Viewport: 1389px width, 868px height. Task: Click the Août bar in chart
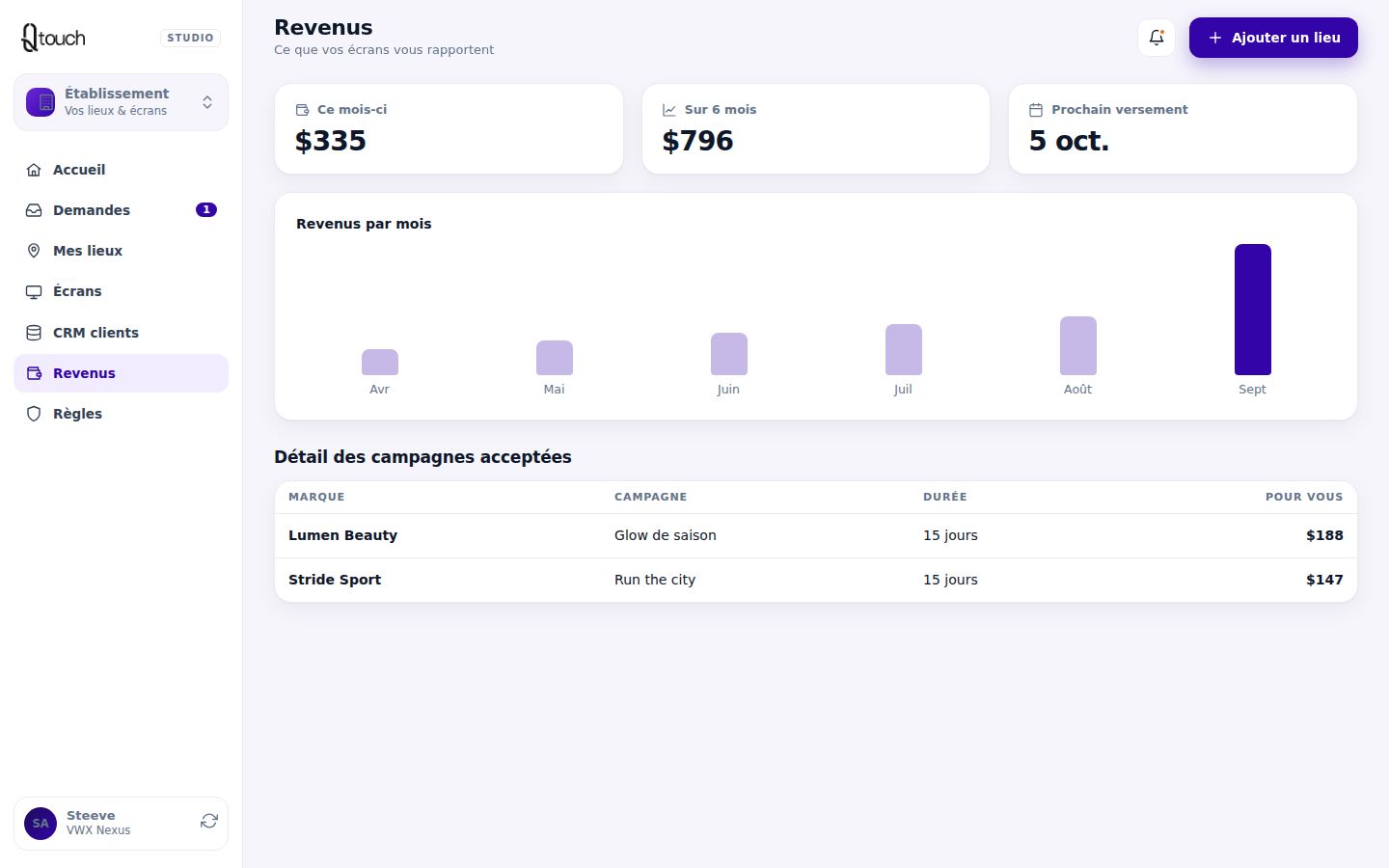tap(1078, 345)
